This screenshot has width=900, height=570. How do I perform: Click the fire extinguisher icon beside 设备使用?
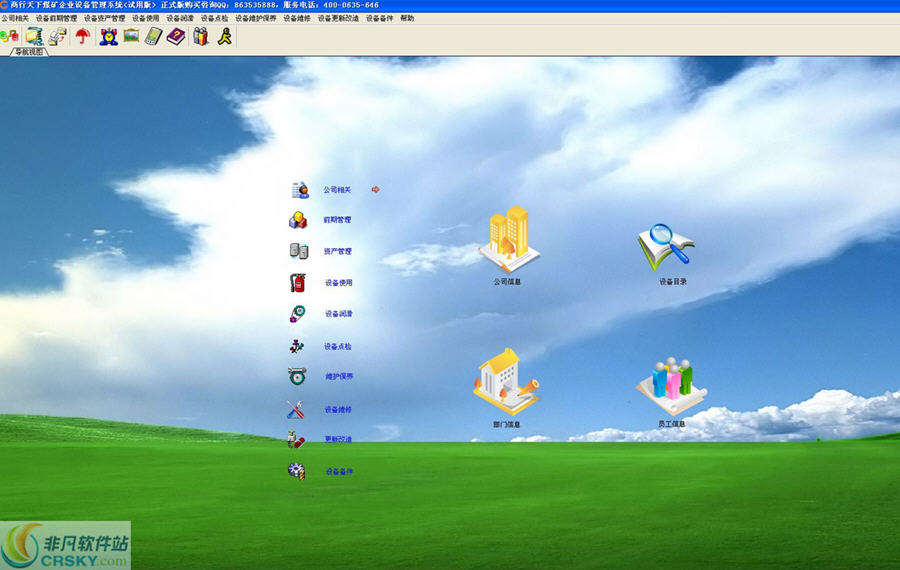point(297,282)
